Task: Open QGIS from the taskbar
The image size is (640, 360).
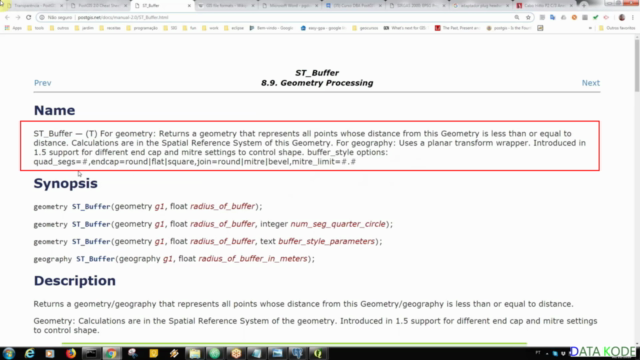Action: 318,353
